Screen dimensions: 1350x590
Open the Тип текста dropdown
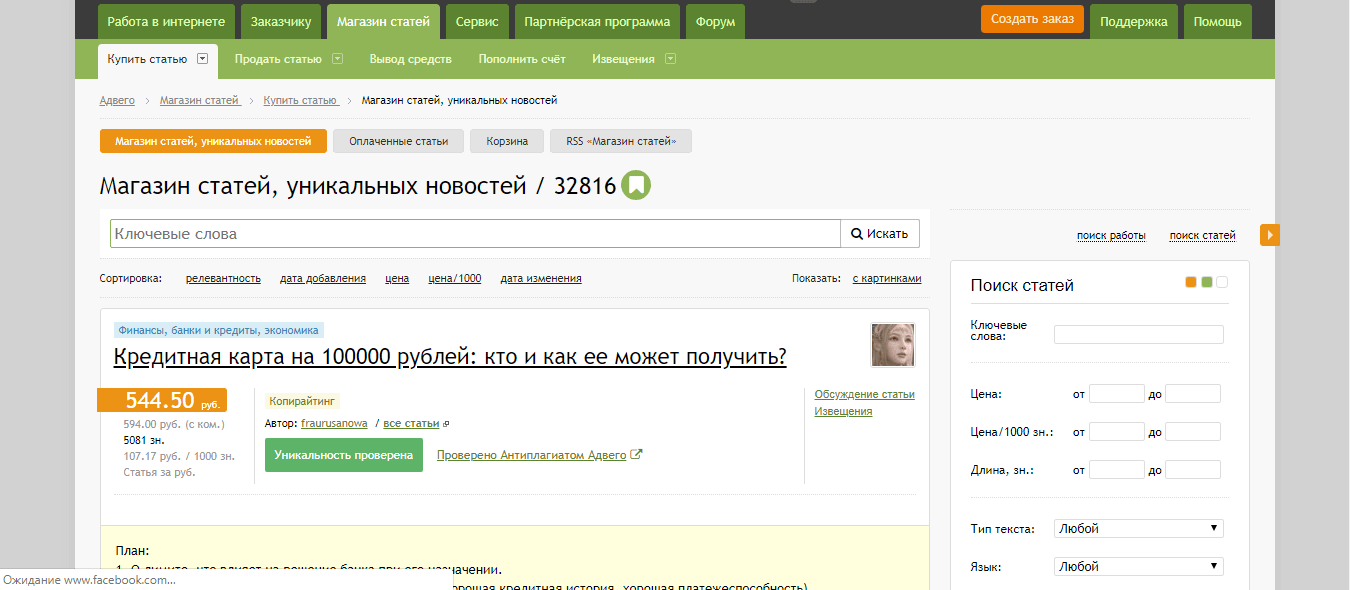tap(1138, 528)
